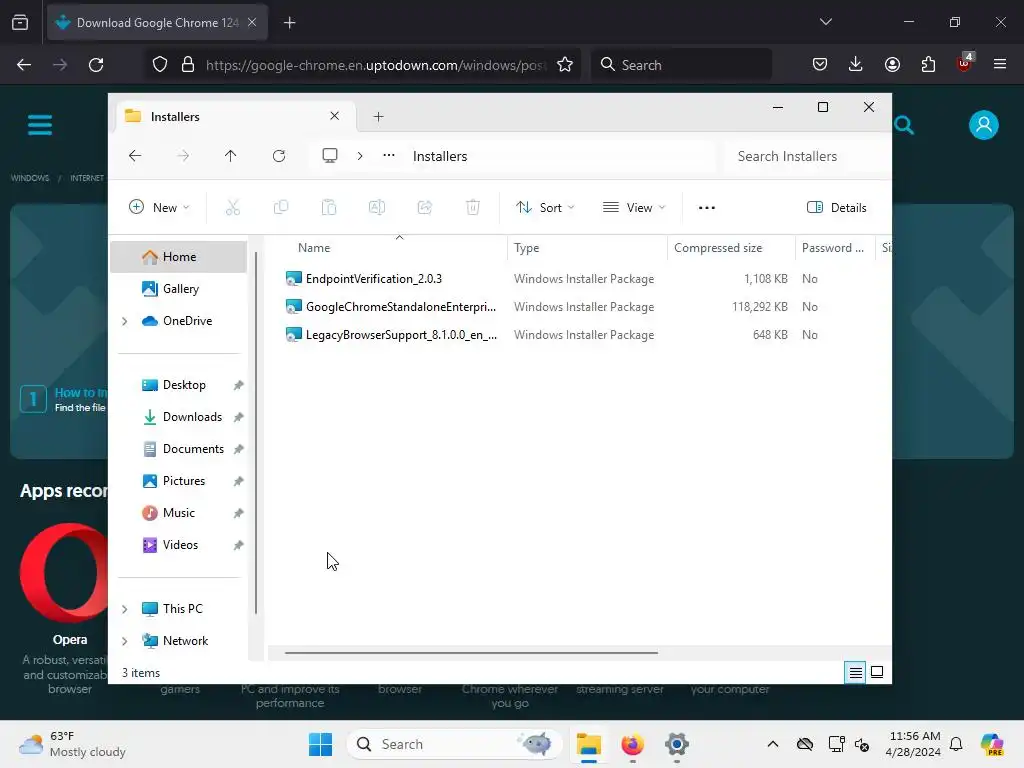Click the Uptodown search magnifier icon
Screen dimensions: 1024x768
pyautogui.click(x=904, y=125)
